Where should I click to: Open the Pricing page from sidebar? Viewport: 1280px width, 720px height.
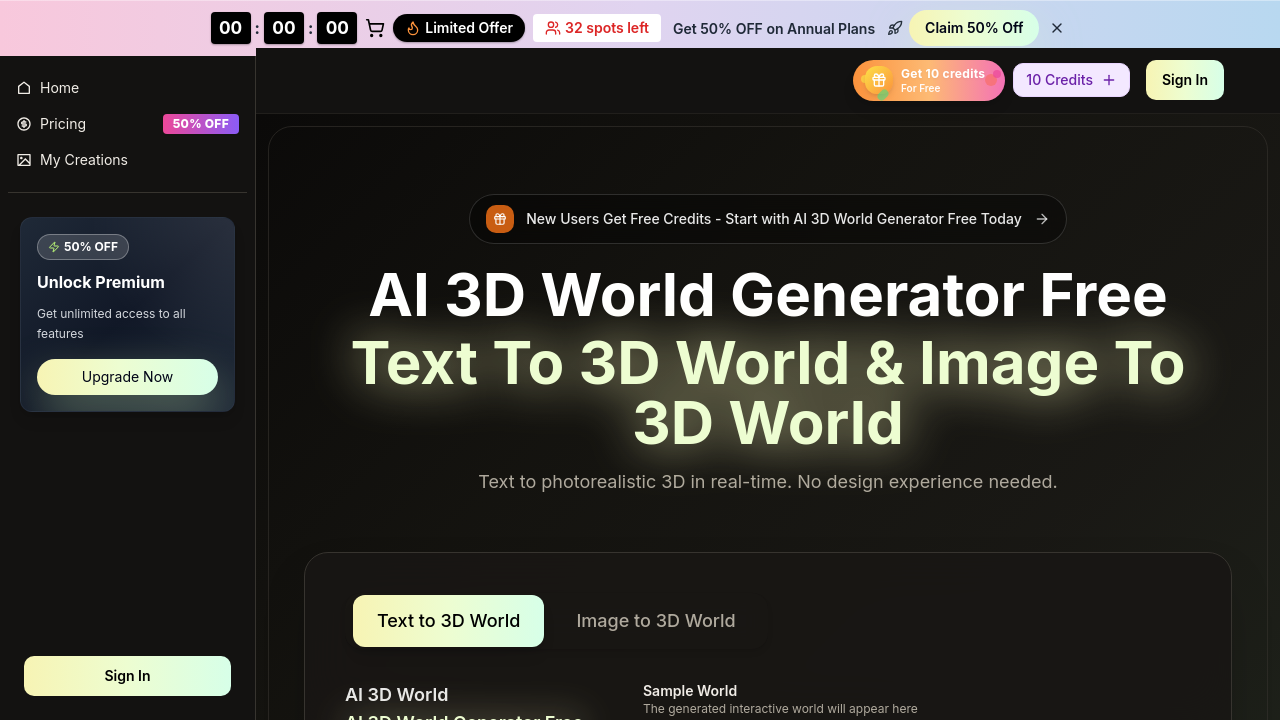[127, 124]
